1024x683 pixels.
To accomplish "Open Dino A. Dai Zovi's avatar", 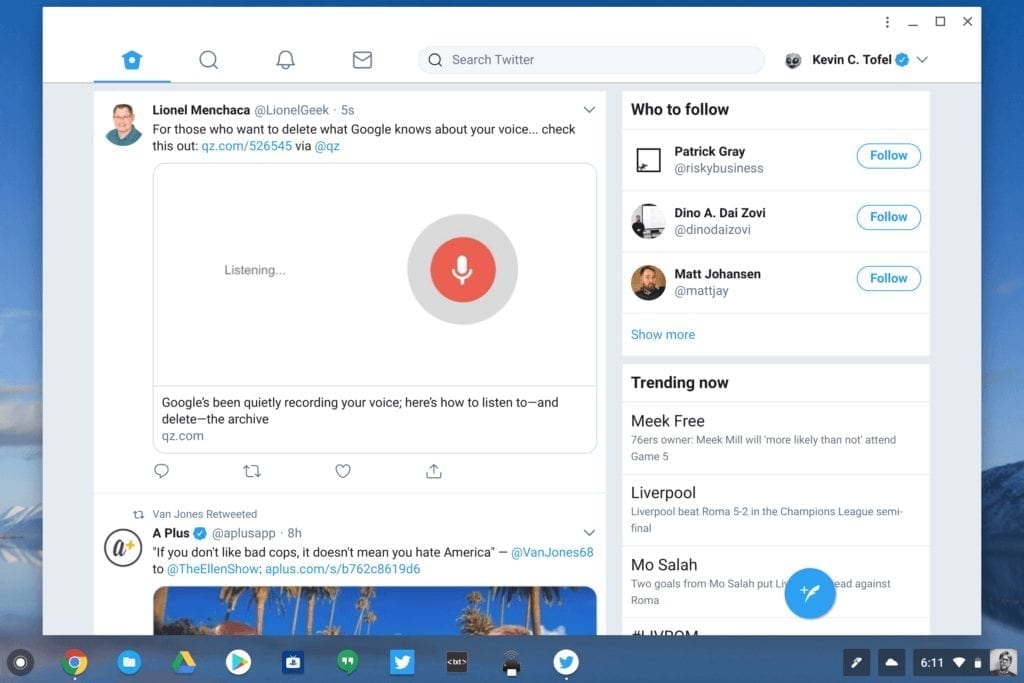I will pos(648,221).
